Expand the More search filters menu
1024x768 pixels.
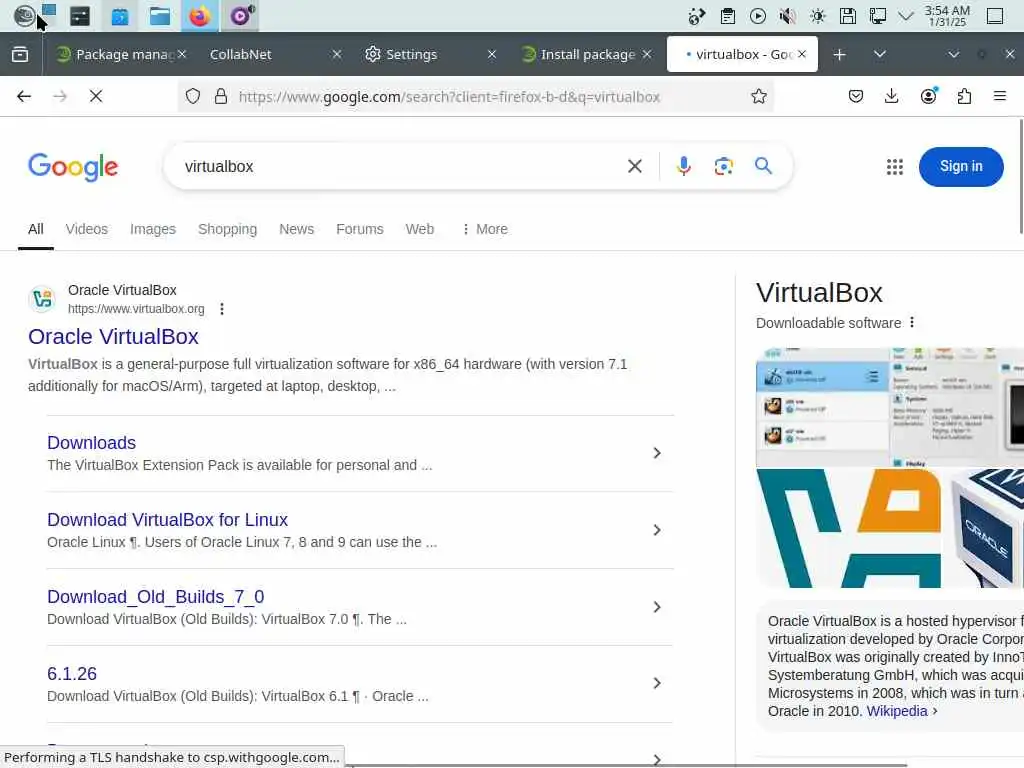coord(485,229)
